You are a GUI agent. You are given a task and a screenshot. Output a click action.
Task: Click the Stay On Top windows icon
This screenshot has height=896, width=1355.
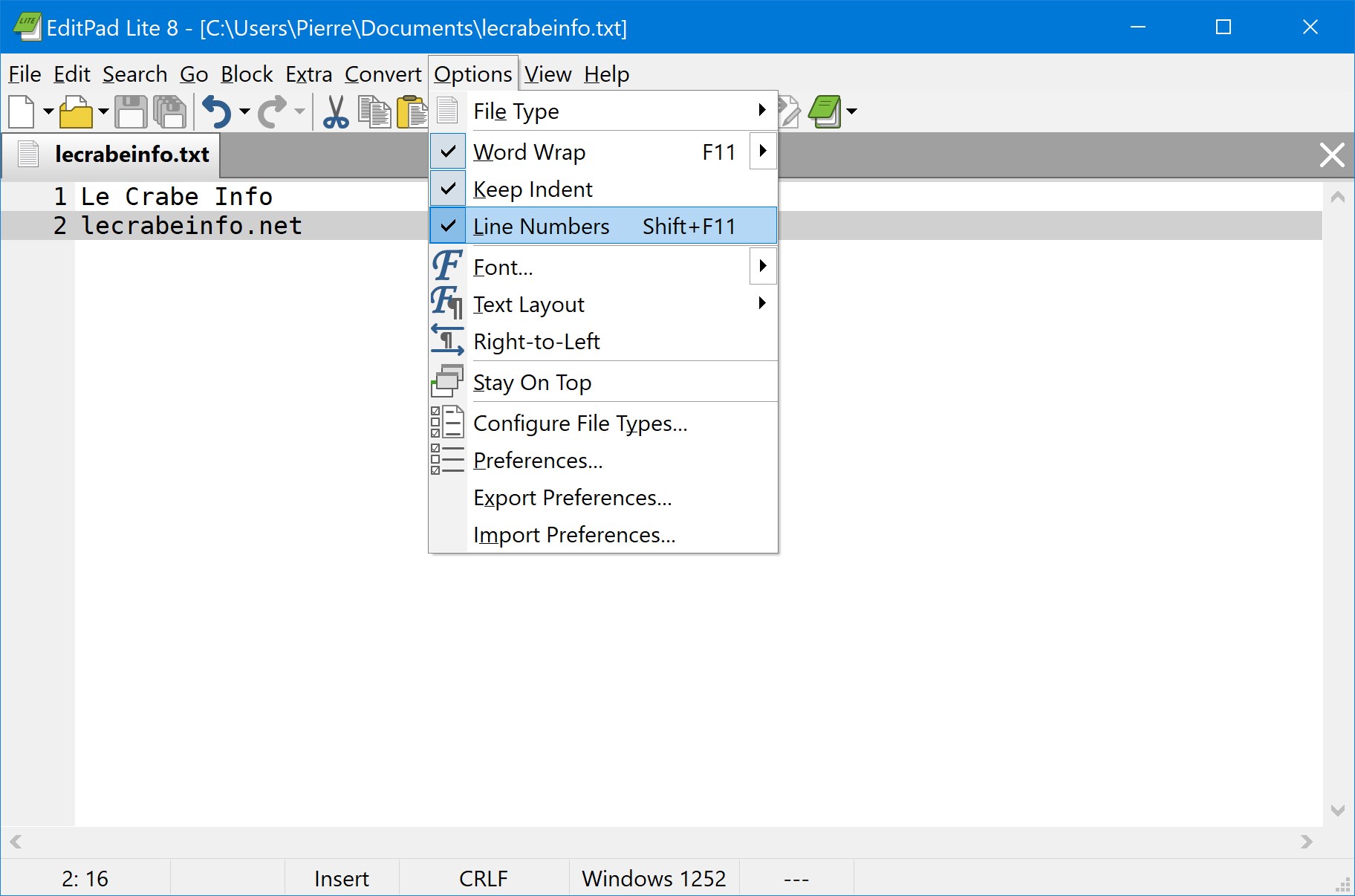447,381
